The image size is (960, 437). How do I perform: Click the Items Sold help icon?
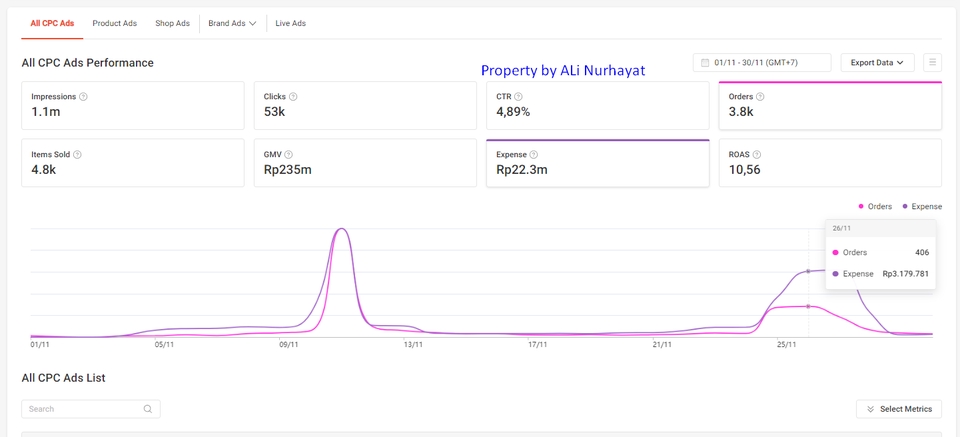[x=77, y=155]
